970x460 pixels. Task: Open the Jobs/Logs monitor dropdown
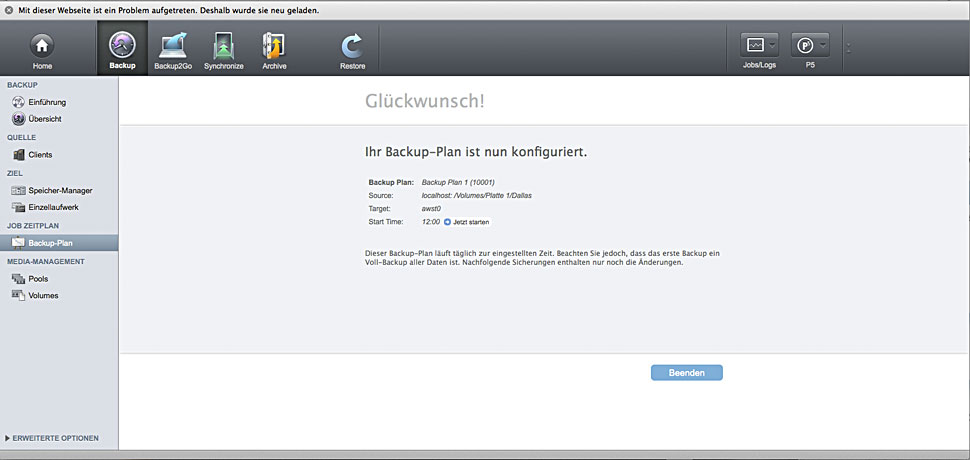[x=759, y=46]
